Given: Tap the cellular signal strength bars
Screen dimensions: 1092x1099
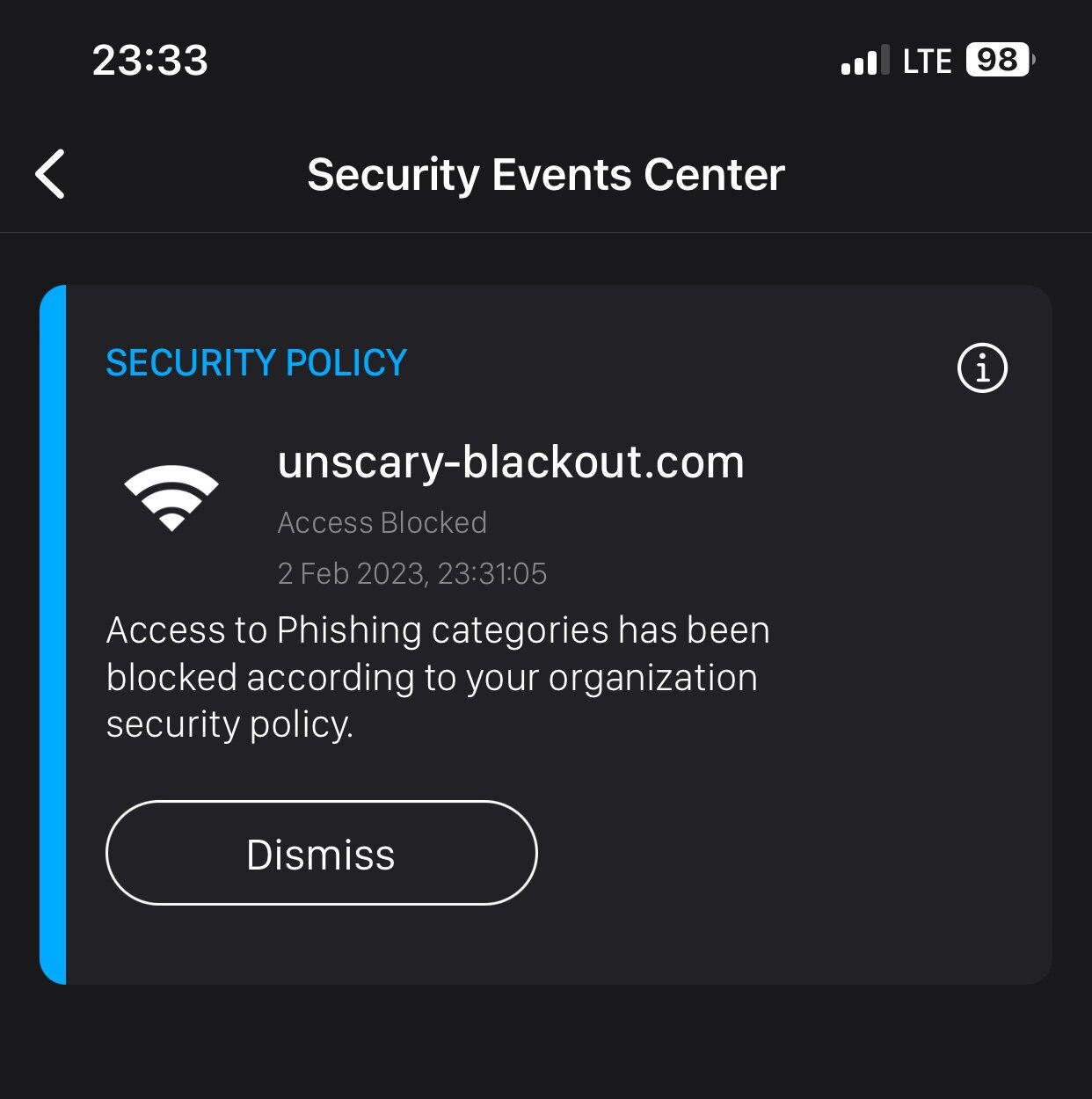Looking at the screenshot, I should [864, 61].
